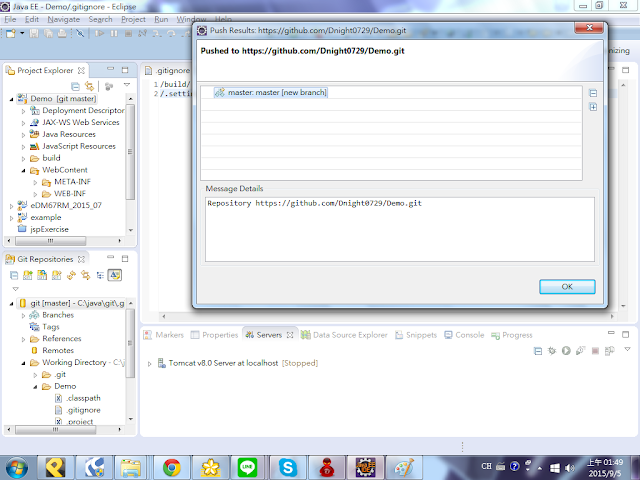Expand the eDM67RM_2015_07 project
Viewport: 640px width, 480px height.
pos(11,206)
